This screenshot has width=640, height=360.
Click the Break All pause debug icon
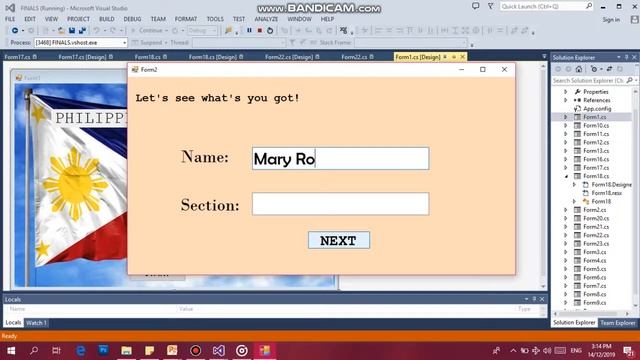tap(249, 31)
